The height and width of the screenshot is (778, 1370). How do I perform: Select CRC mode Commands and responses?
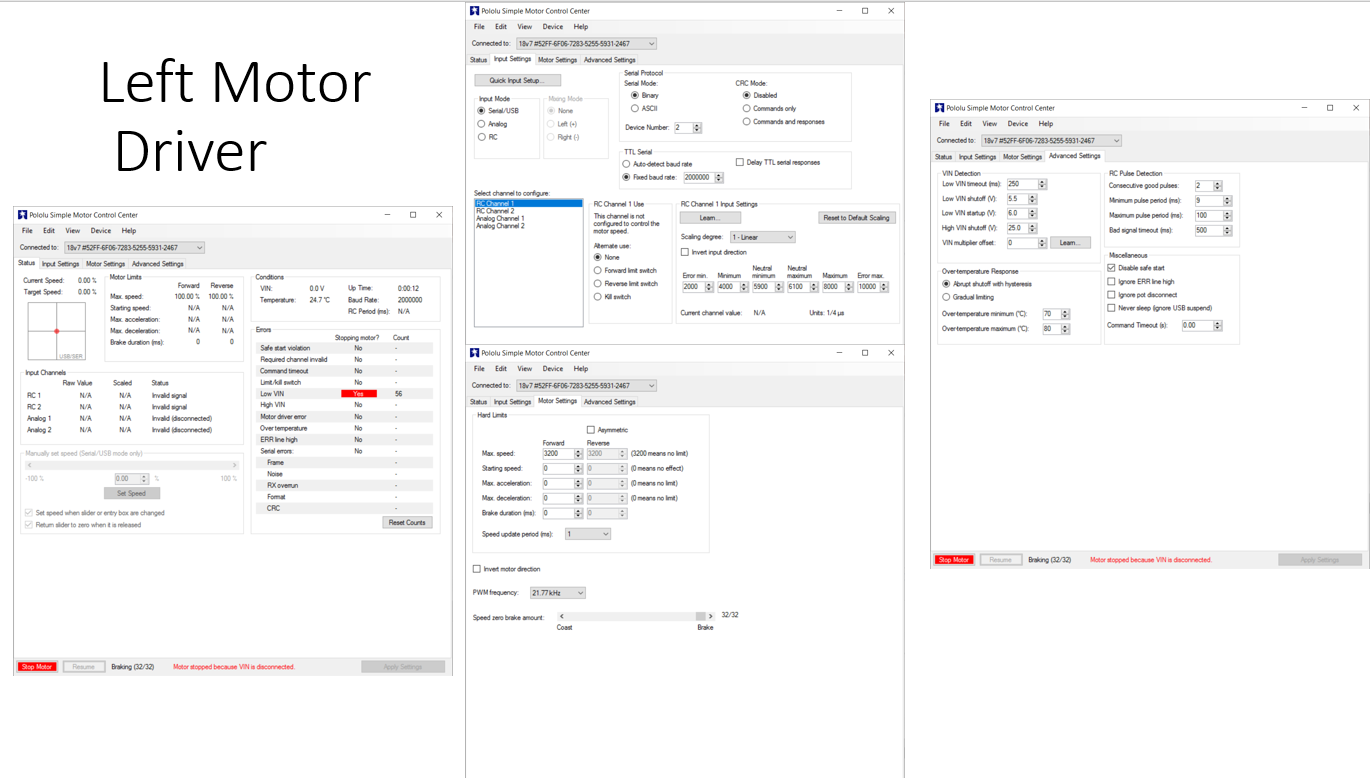(x=746, y=121)
